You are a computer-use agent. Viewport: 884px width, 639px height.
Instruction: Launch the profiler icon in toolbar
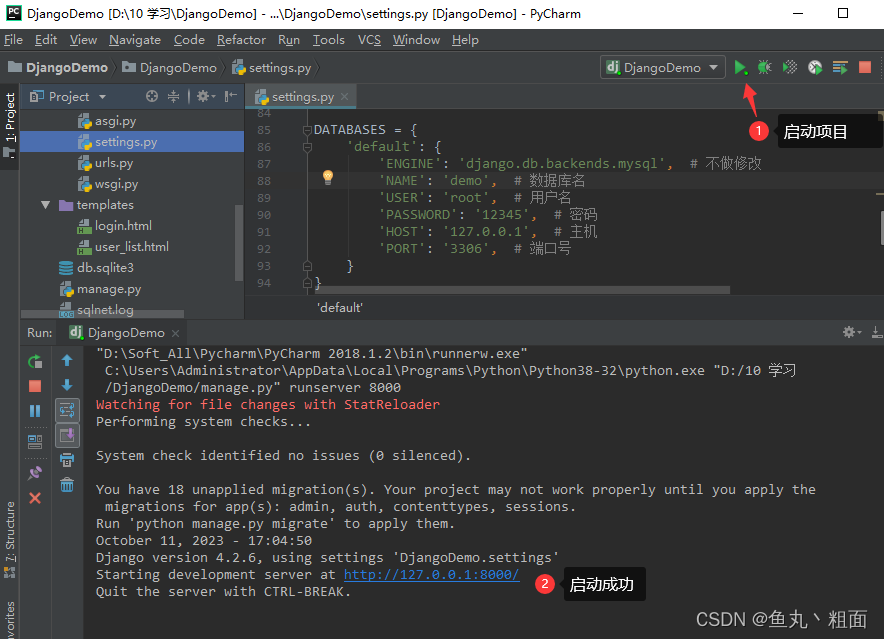click(x=815, y=68)
